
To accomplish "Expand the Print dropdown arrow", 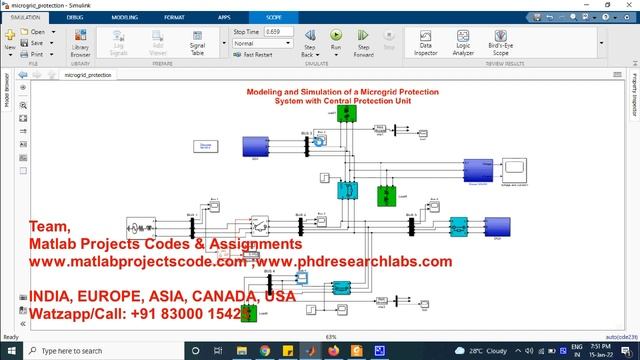I will click(x=52, y=54).
